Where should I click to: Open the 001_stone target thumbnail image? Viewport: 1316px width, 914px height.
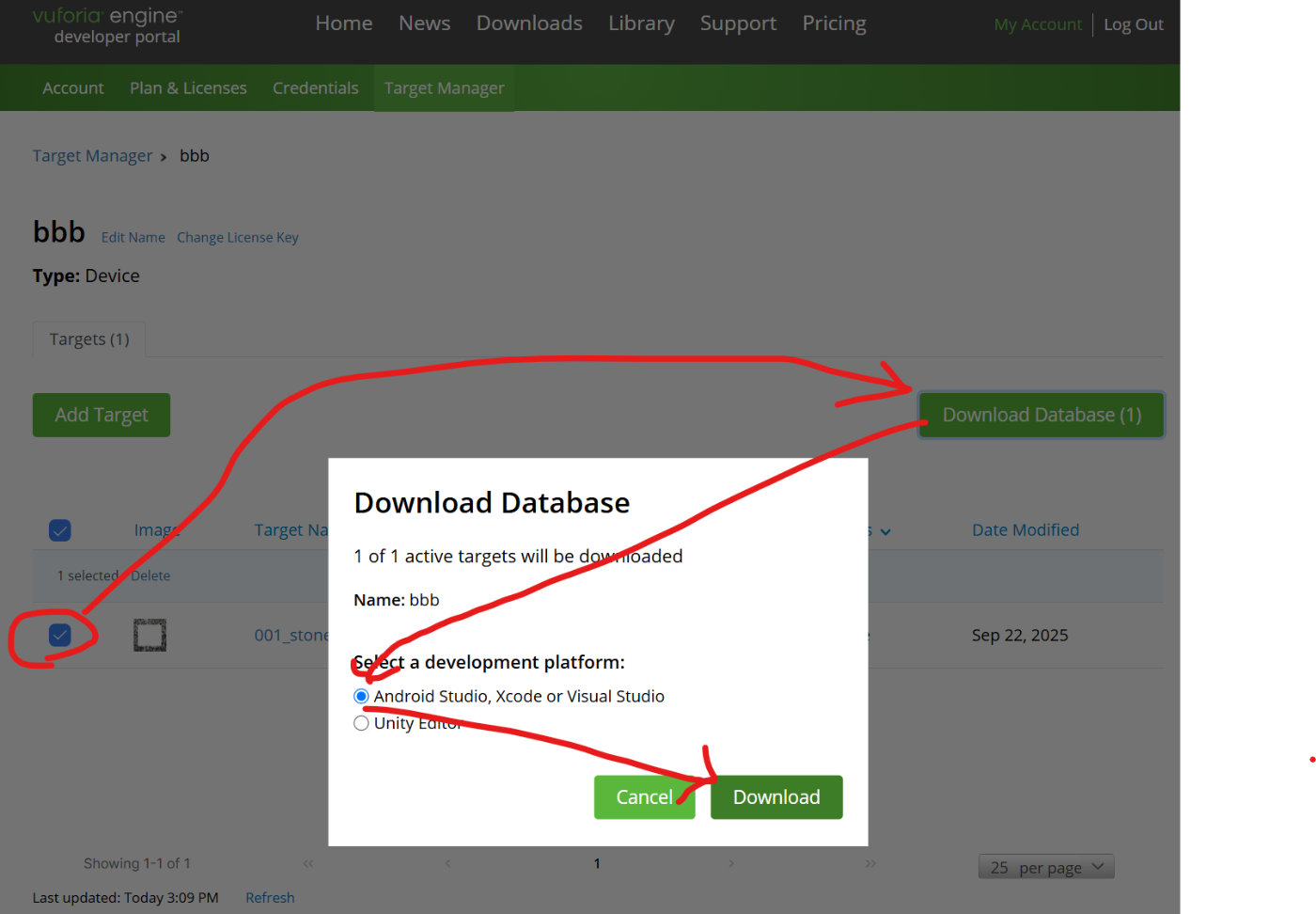[150, 636]
